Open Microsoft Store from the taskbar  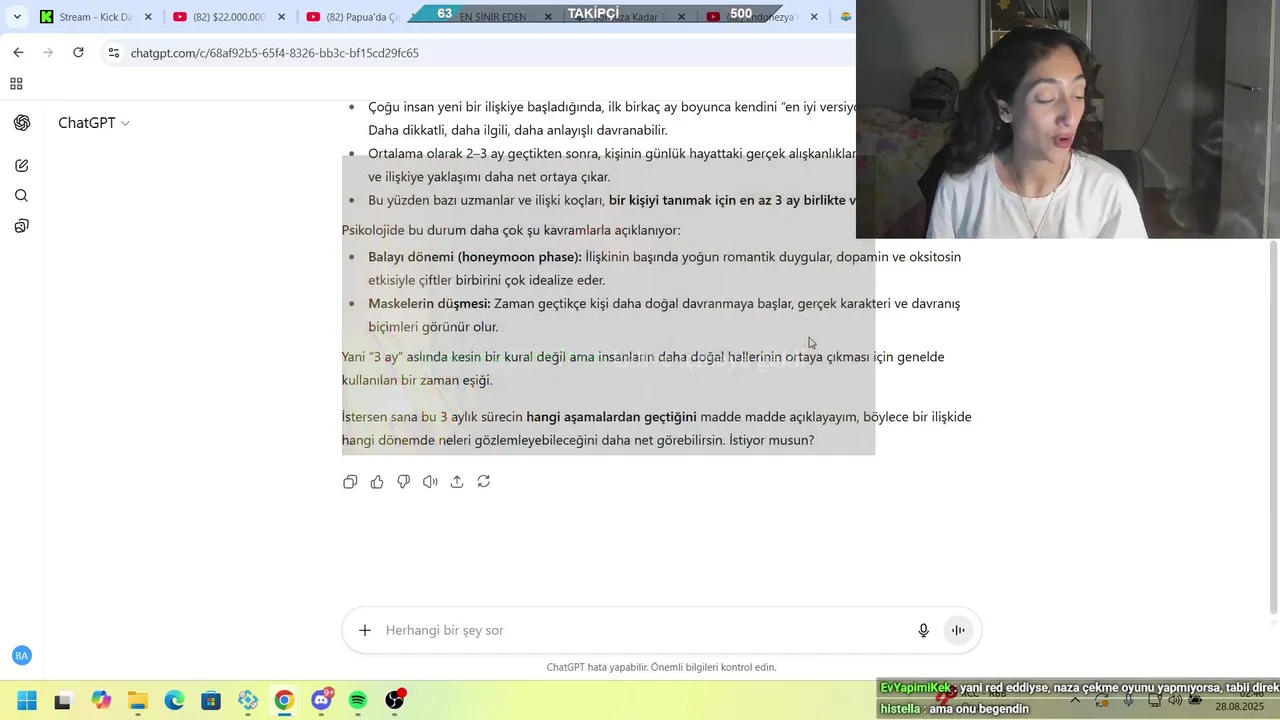211,700
